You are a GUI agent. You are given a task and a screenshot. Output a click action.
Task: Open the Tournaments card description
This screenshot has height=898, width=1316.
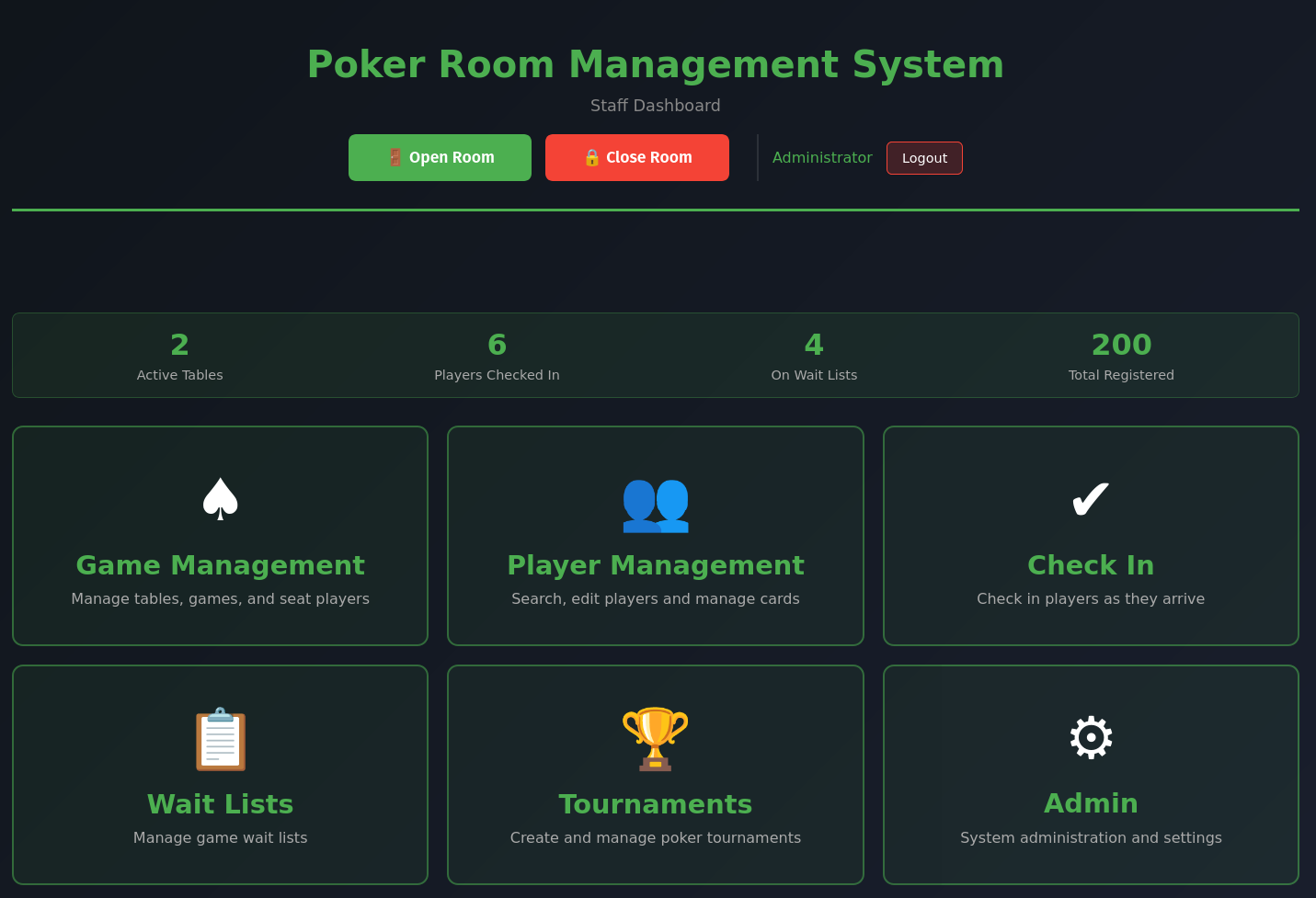pyautogui.click(x=656, y=837)
